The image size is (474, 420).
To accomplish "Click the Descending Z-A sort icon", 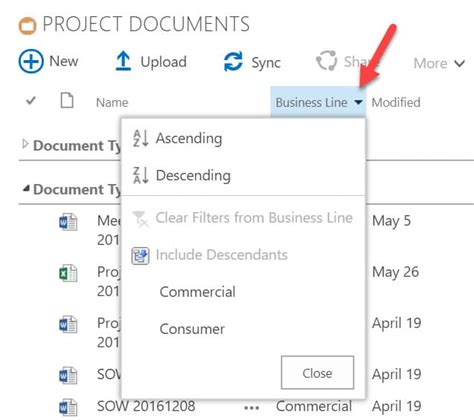I will (140, 175).
